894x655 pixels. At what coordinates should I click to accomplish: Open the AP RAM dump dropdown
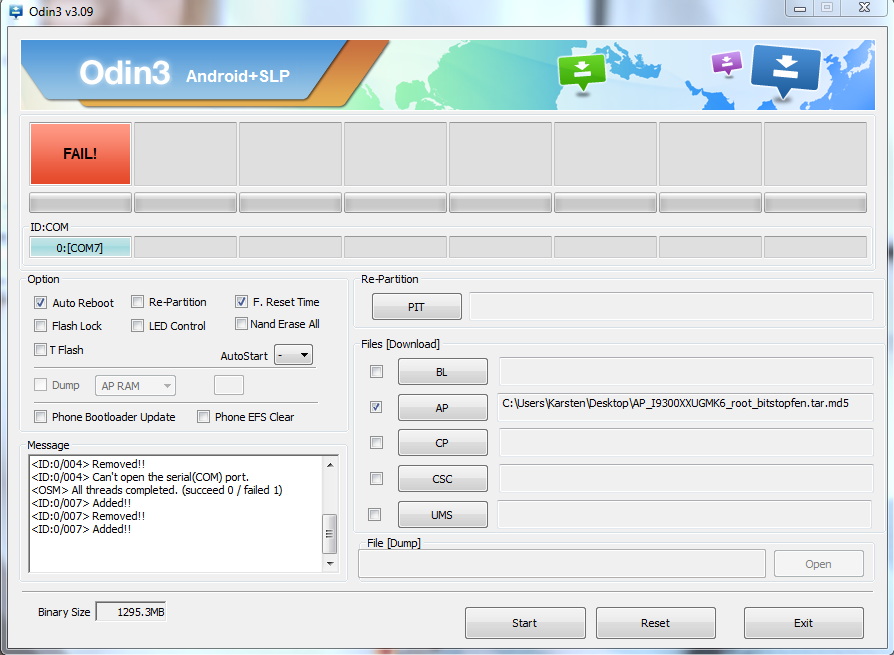(x=135, y=386)
